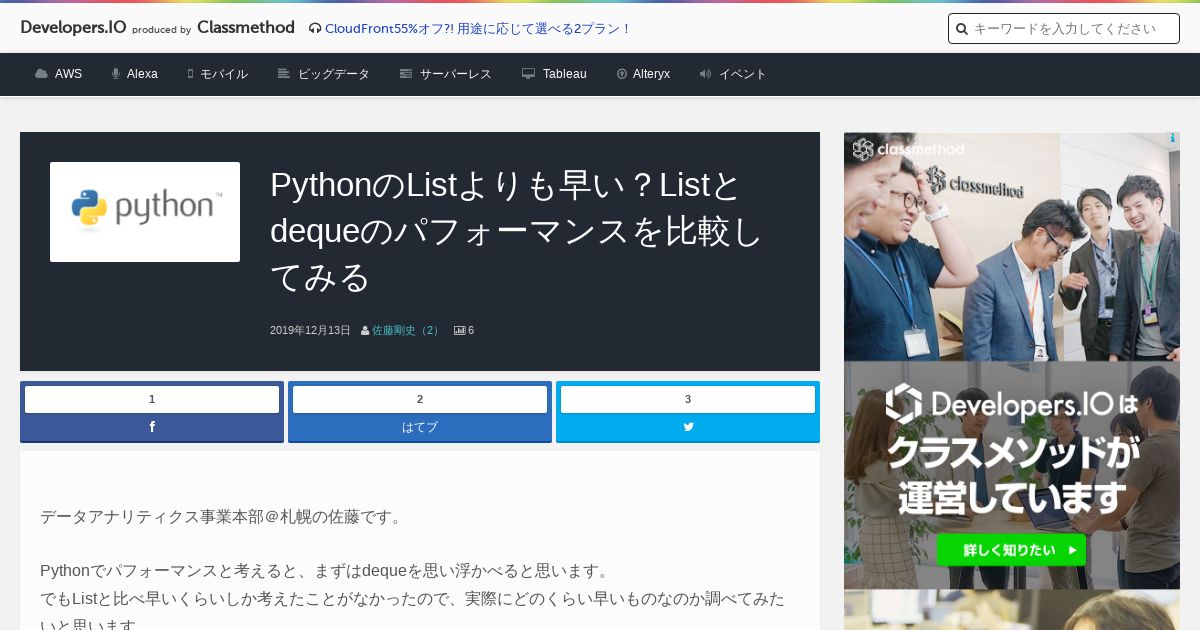This screenshot has width=1200, height=630.
Task: Click the Developers.IOは headline in the ad banner
Action: tap(1012, 403)
